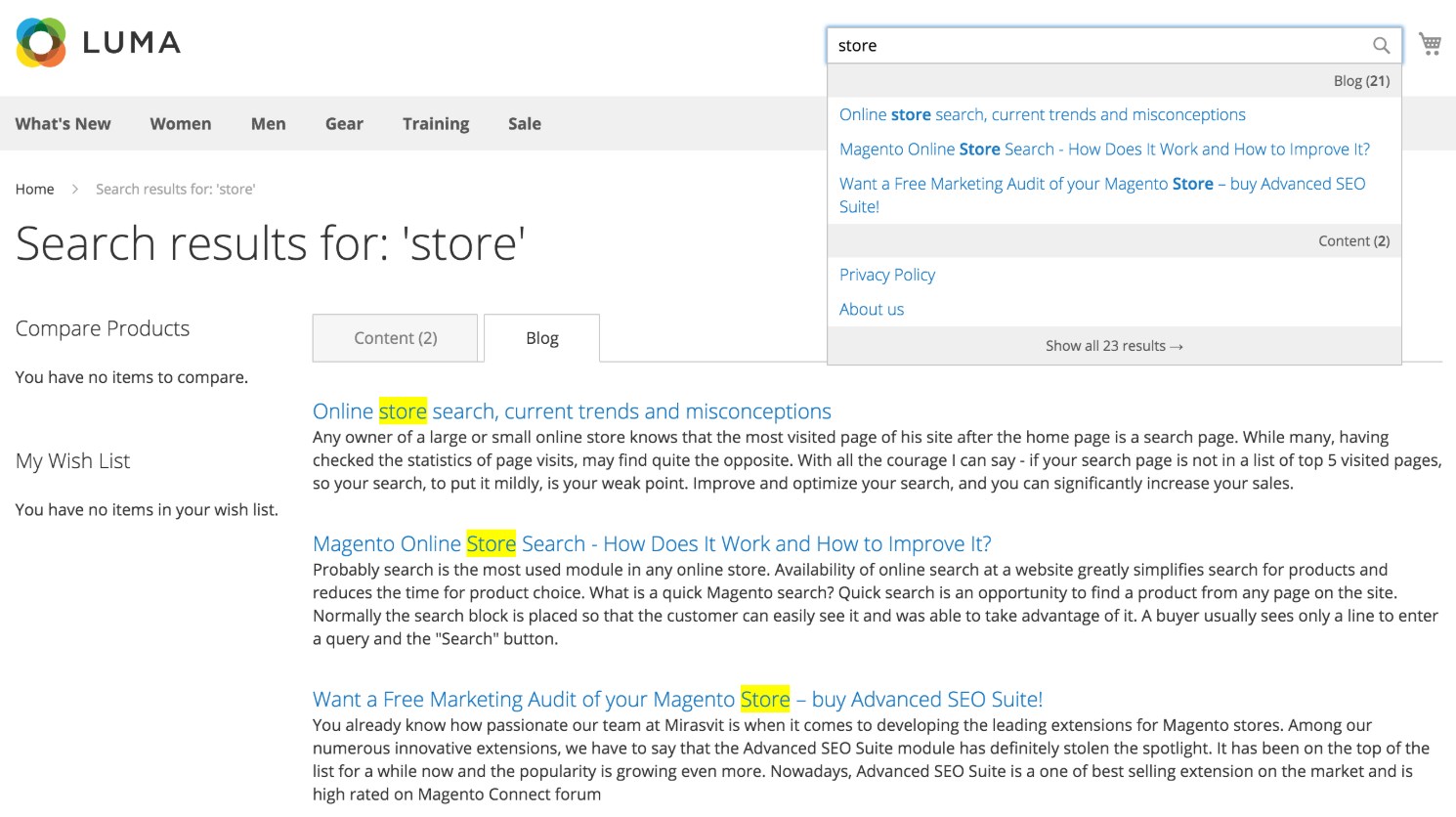The image size is (1456, 817).
Task: Open the Gear menu
Action: tap(344, 124)
